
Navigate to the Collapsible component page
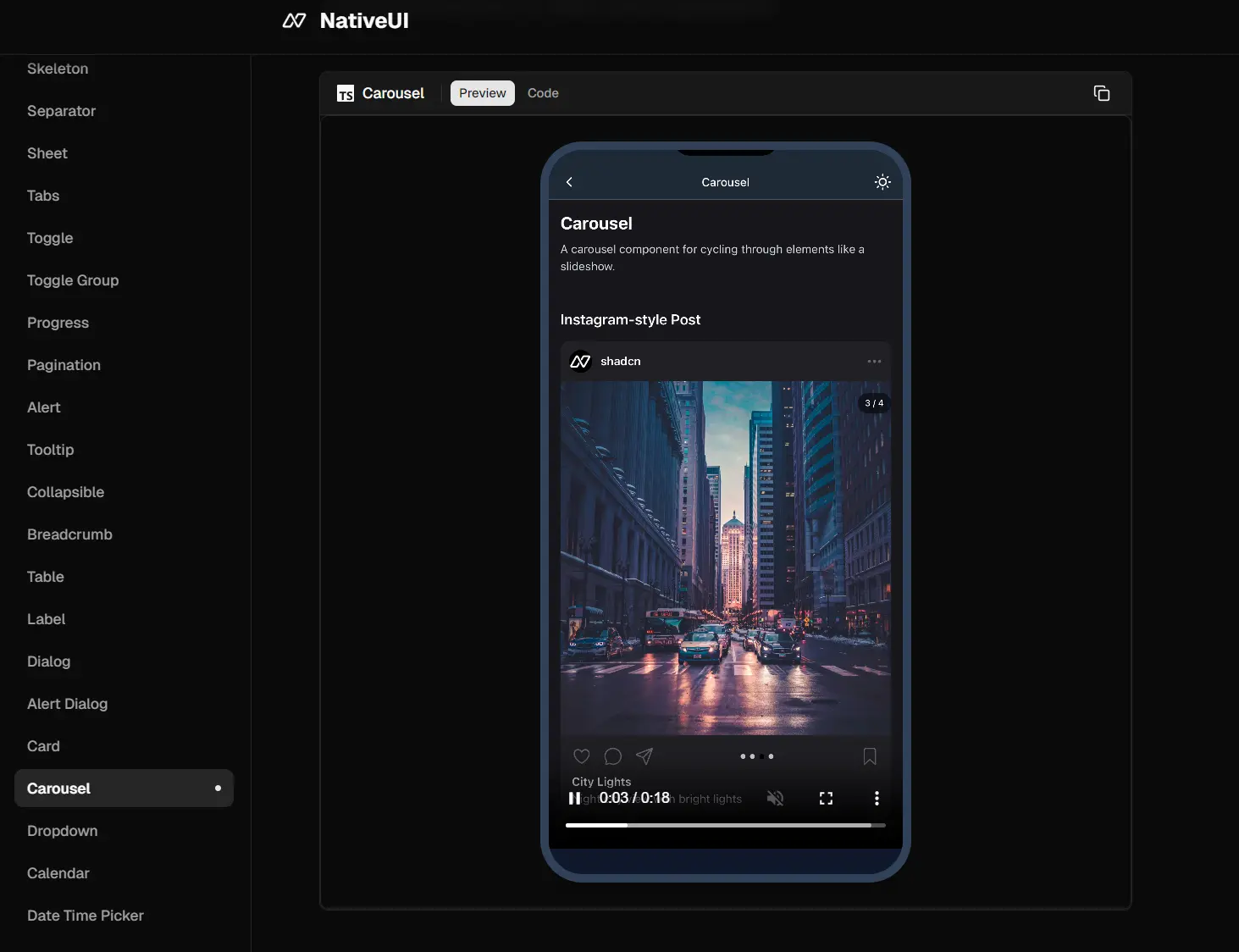click(65, 492)
